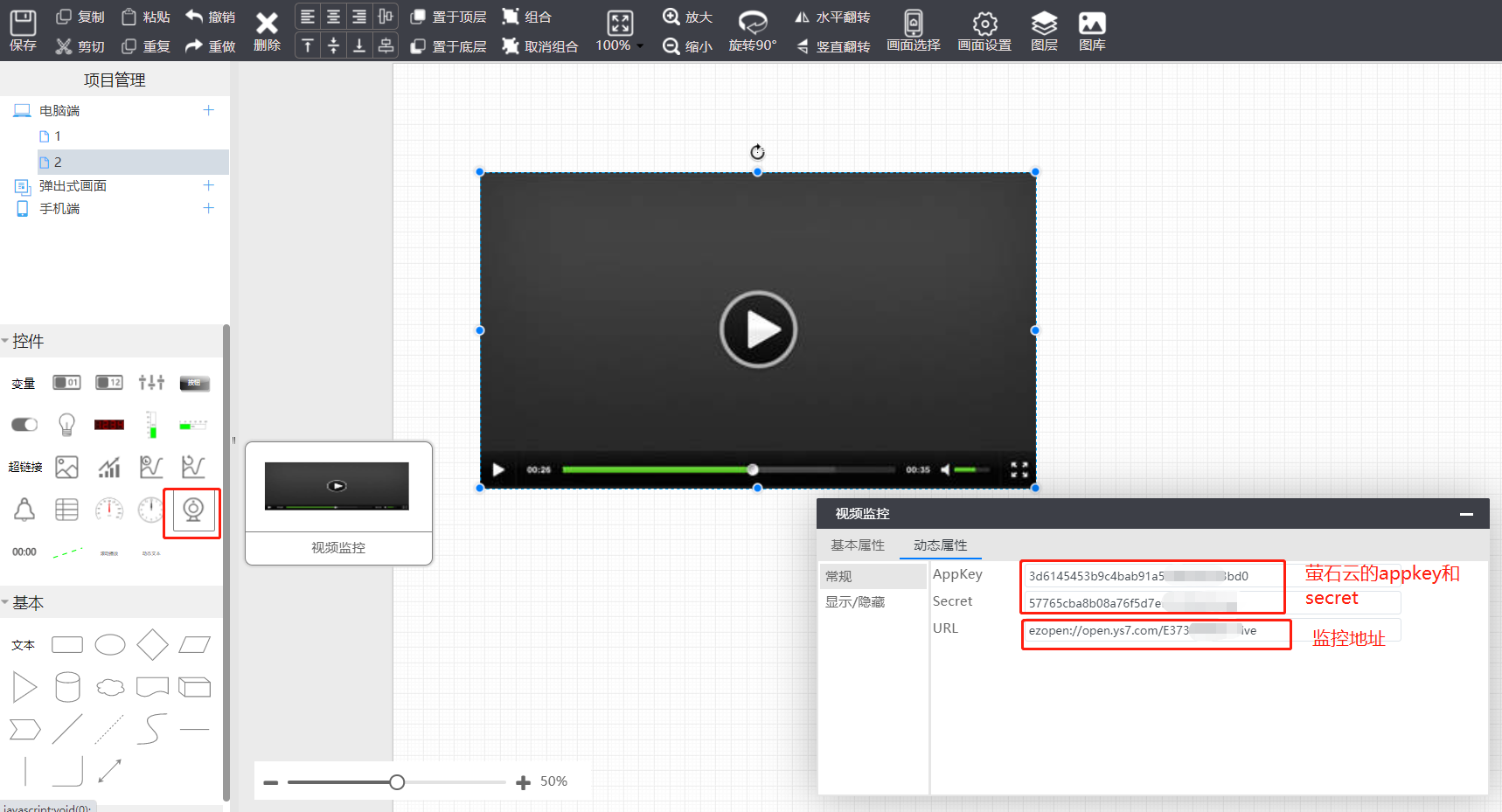Click the AppKey input field

pos(1151,576)
